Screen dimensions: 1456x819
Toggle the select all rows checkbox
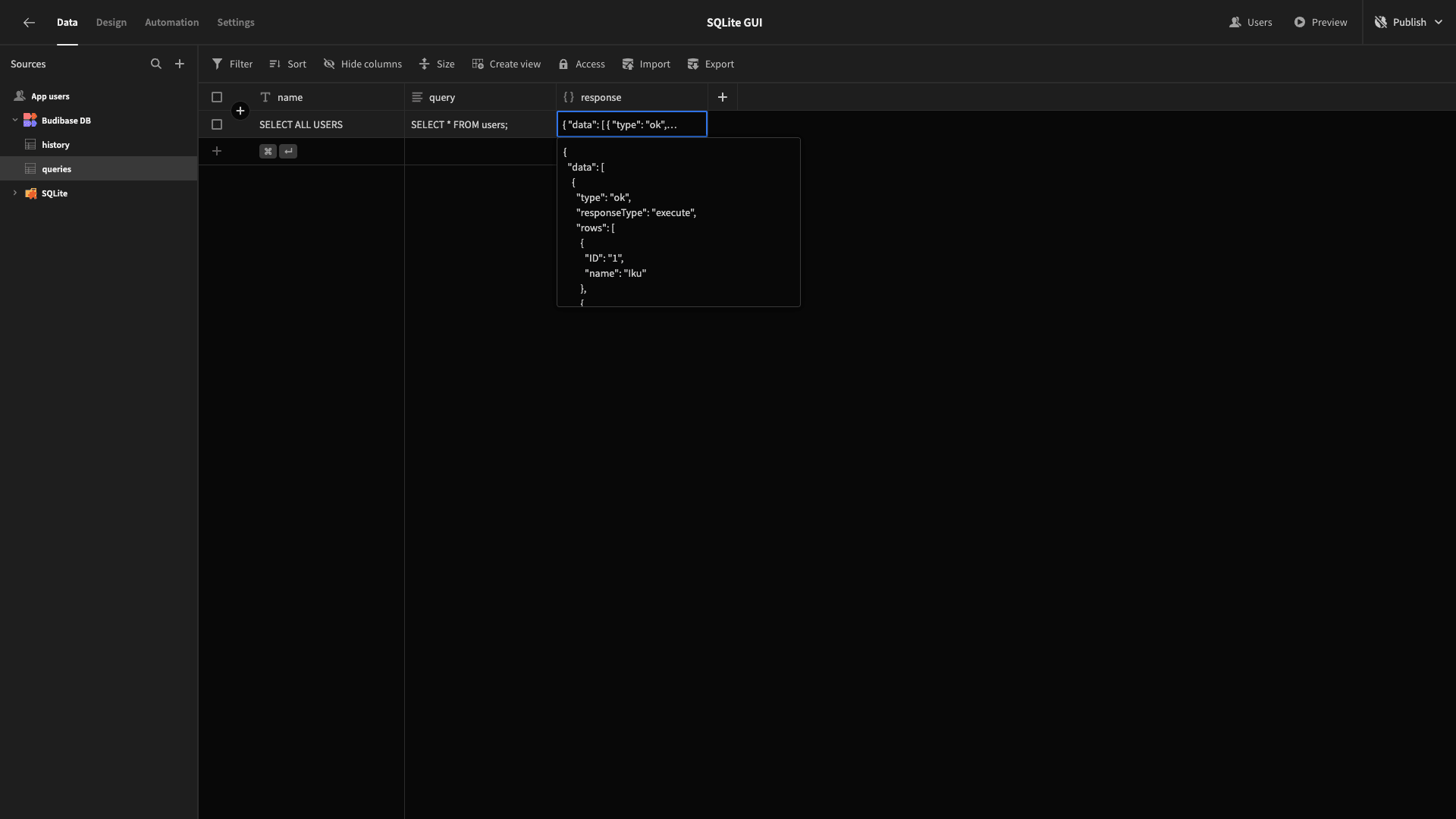click(x=217, y=97)
